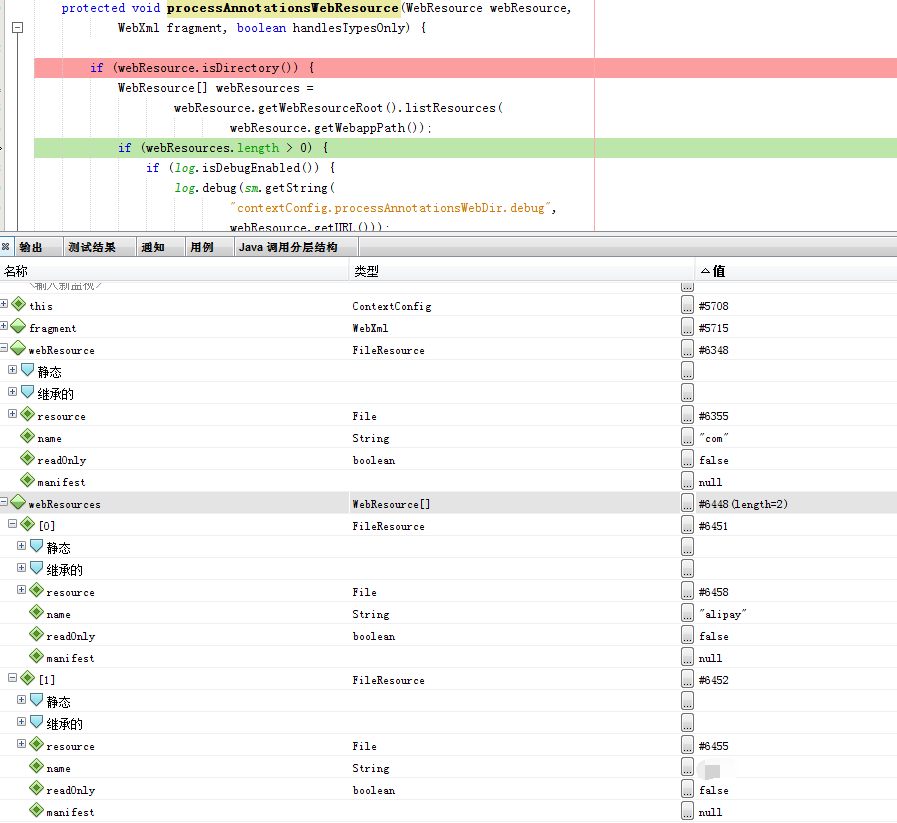
Task: Select the "com" string value
Action: pos(713,438)
